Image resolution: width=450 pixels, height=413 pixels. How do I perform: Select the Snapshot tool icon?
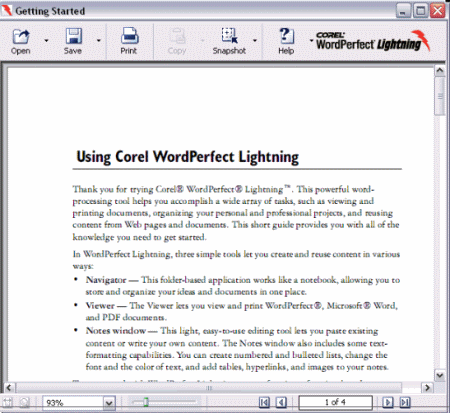point(229,36)
